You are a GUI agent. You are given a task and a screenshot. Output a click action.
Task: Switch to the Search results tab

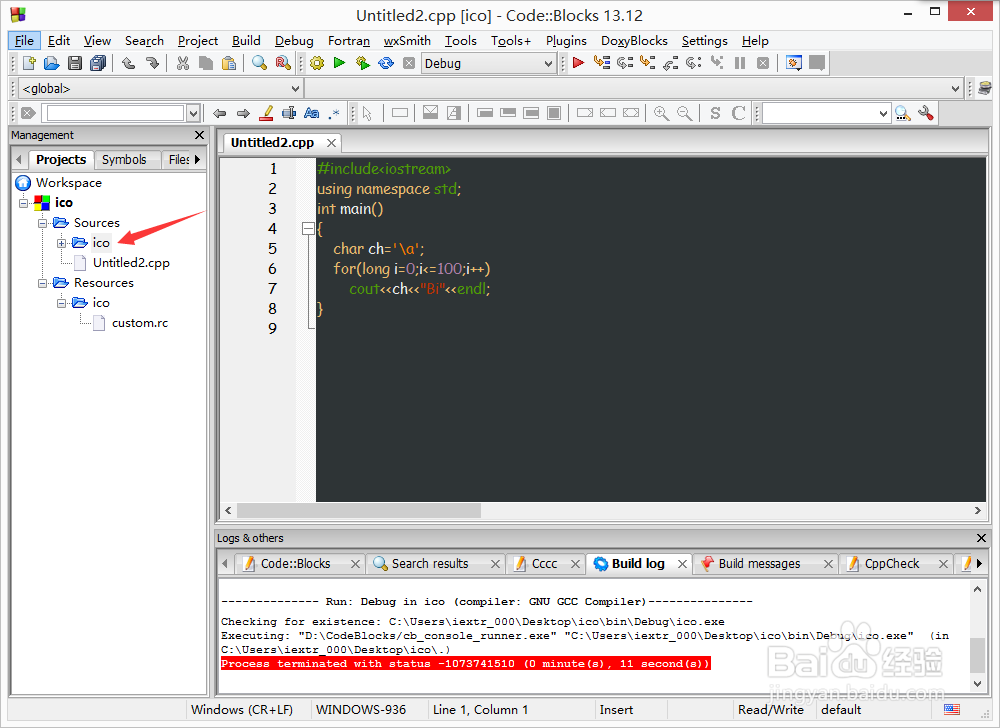(x=429, y=564)
